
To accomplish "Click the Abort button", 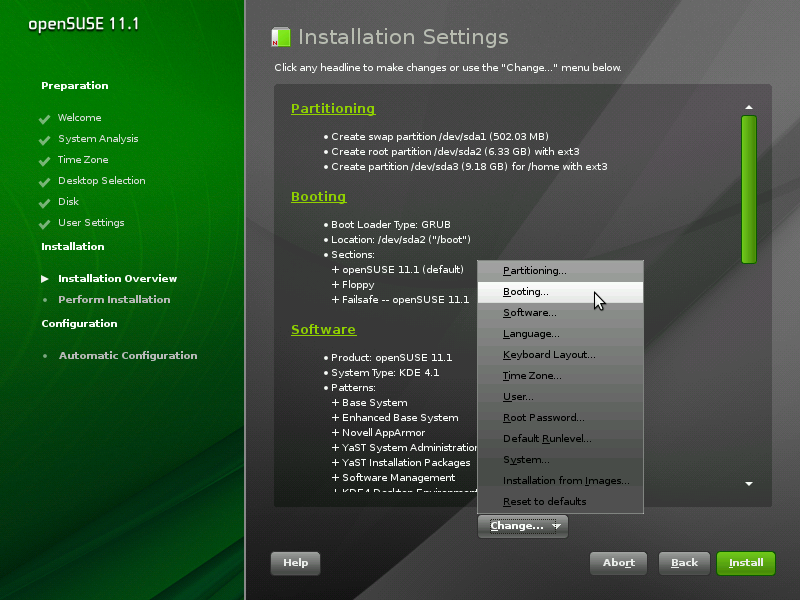I will [x=618, y=563].
